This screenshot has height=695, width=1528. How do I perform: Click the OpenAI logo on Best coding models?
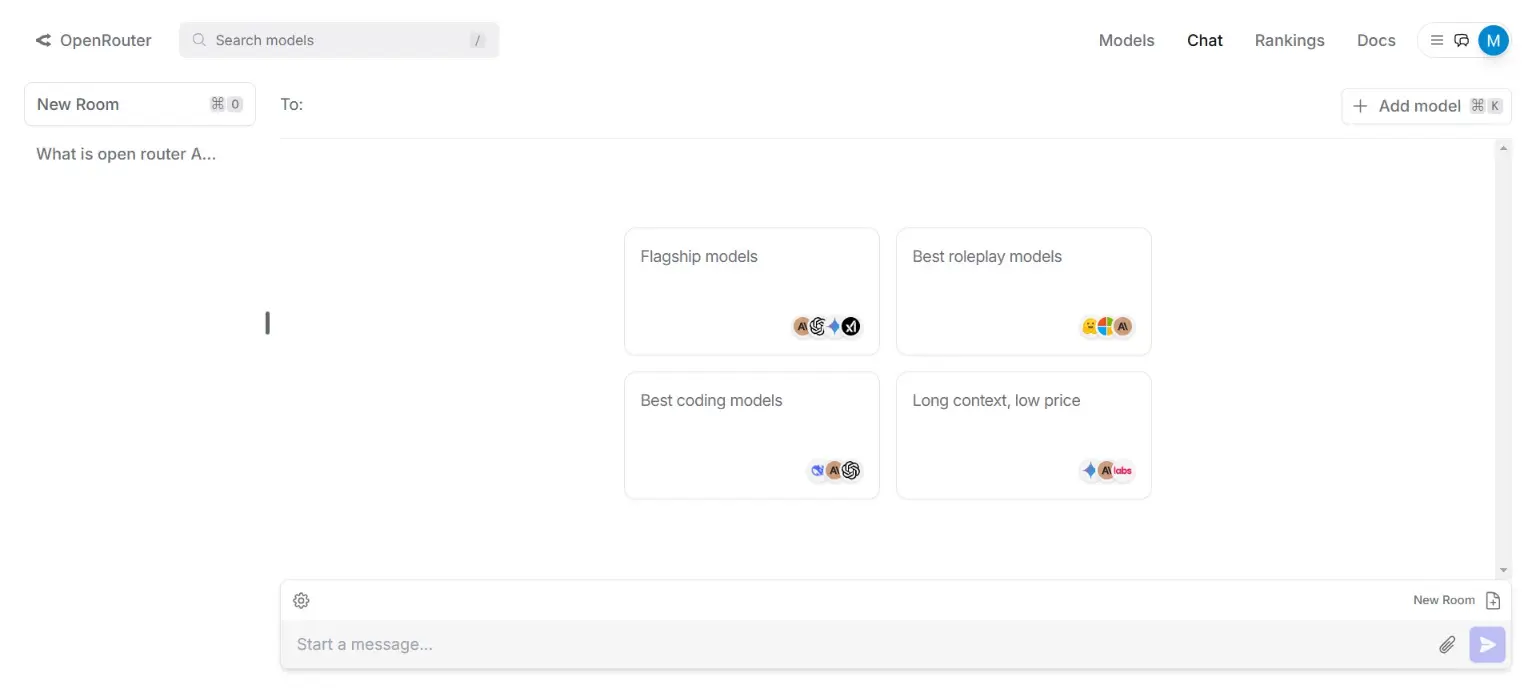(x=850, y=470)
